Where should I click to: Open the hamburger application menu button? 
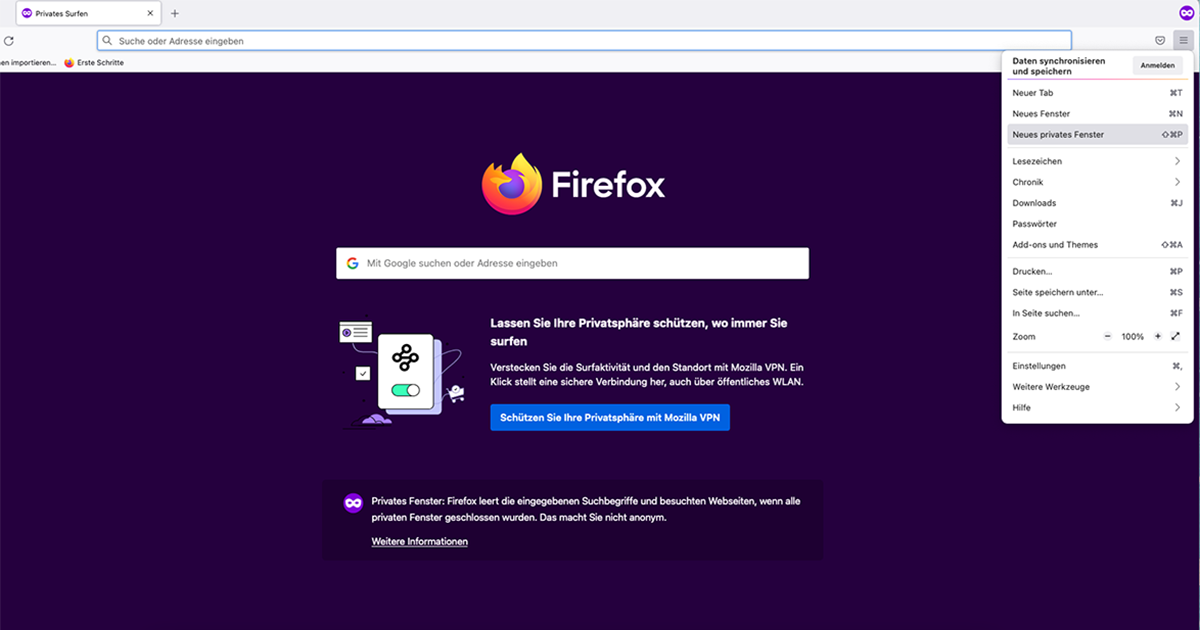tap(1183, 41)
